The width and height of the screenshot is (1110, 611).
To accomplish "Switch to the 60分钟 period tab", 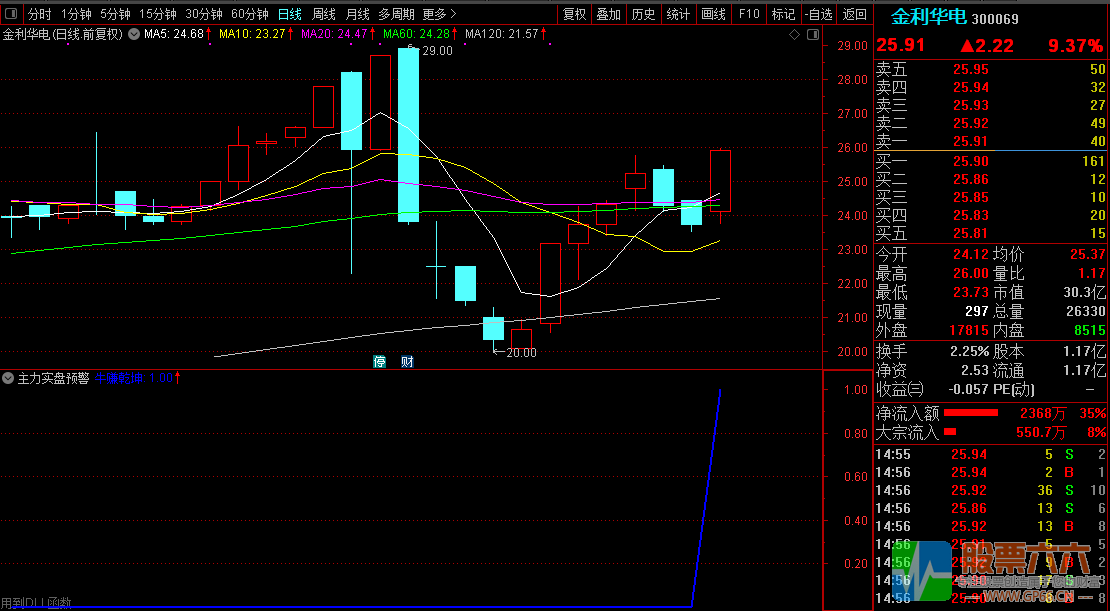I will [250, 14].
